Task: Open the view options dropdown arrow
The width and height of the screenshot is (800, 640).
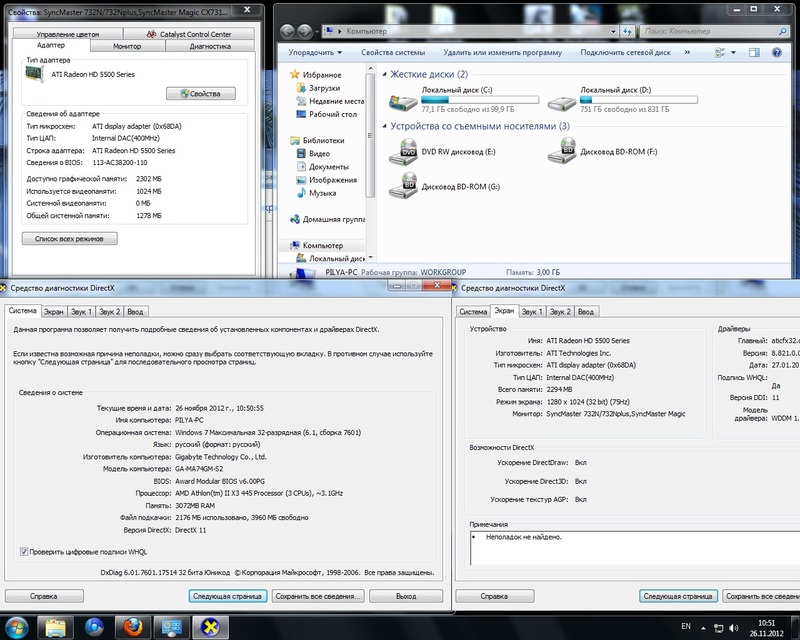Action: (735, 52)
